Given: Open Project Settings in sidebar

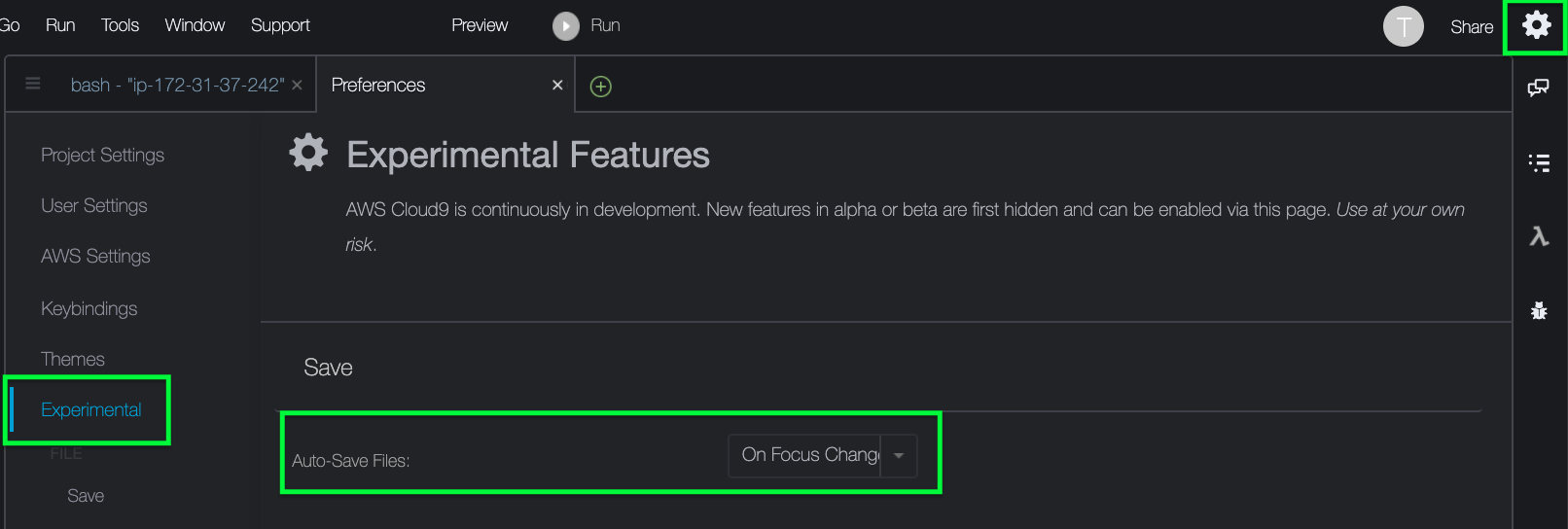Looking at the screenshot, I should click(102, 156).
